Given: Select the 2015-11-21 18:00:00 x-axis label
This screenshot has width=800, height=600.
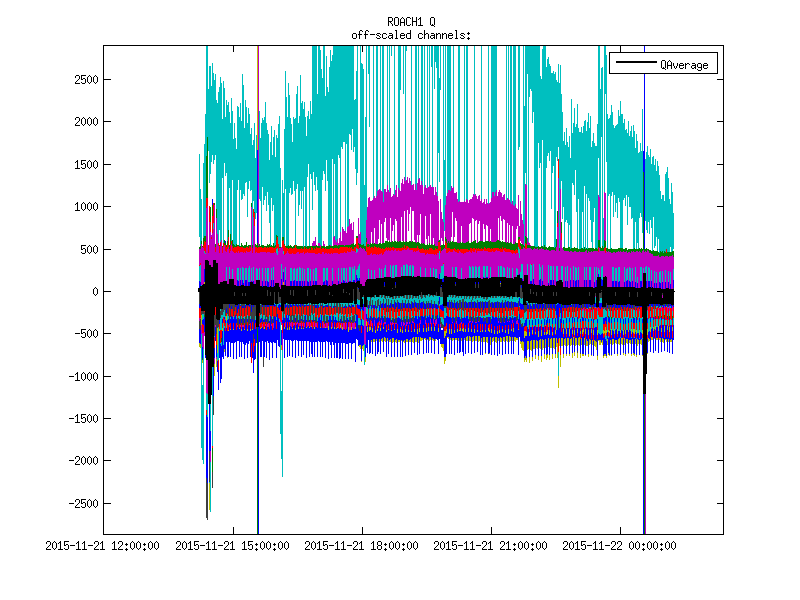Looking at the screenshot, I should tap(361, 546).
